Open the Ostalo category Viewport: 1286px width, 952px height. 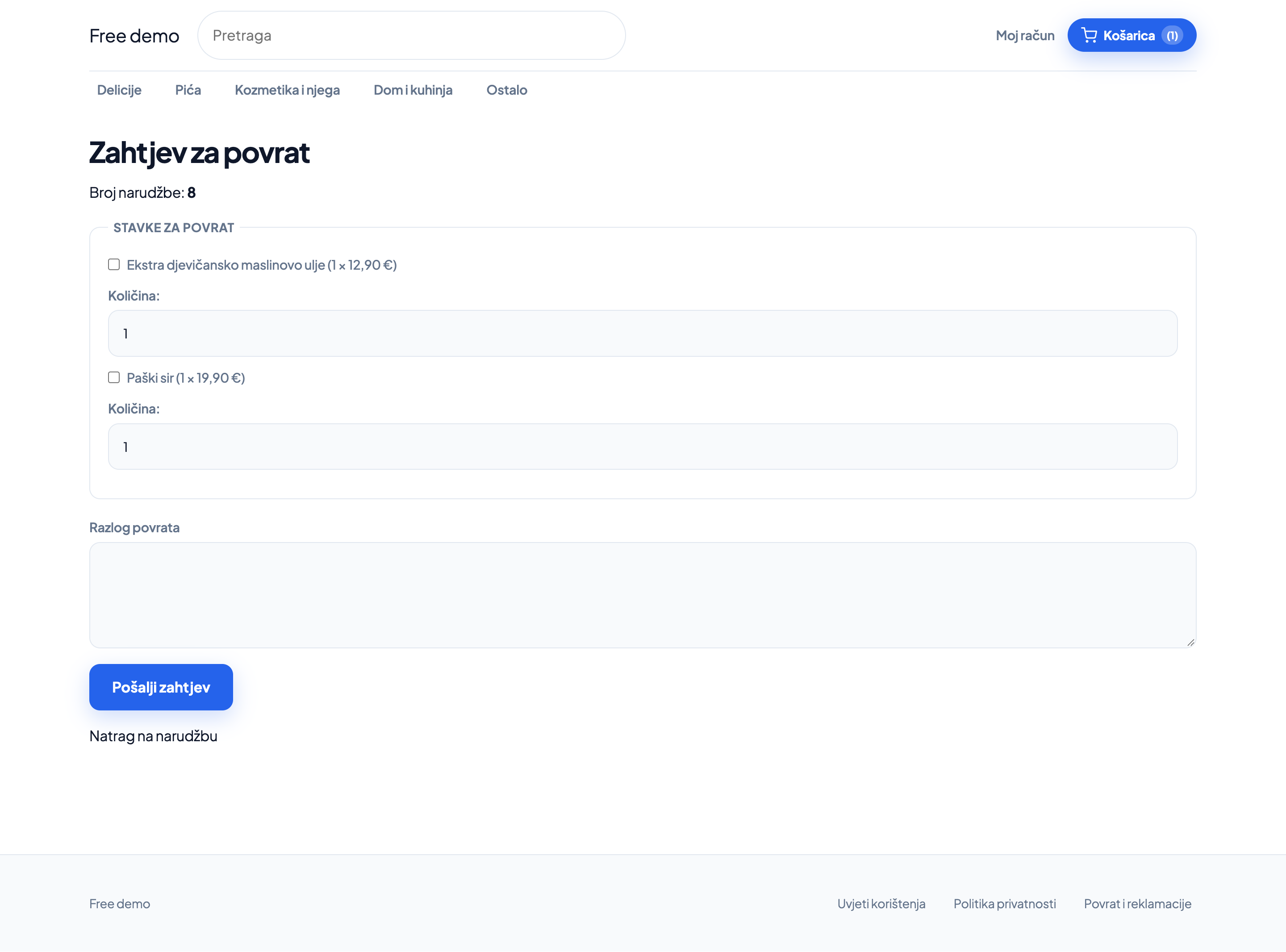coord(506,90)
